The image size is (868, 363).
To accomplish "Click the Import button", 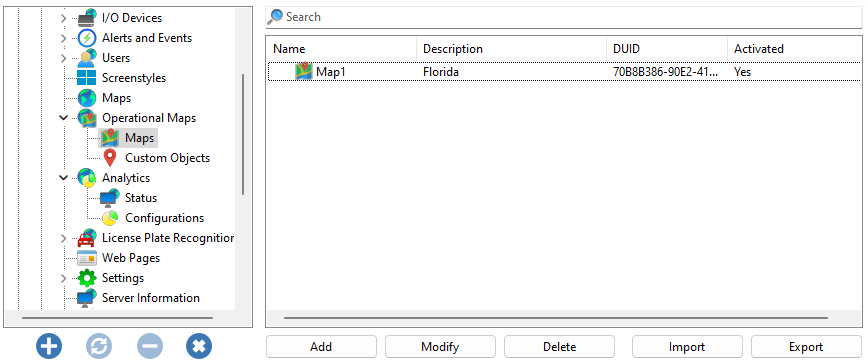I will (687, 347).
